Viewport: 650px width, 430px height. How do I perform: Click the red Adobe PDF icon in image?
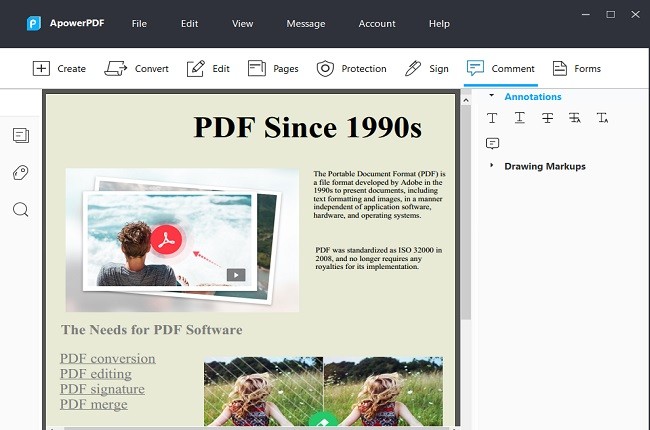click(x=166, y=240)
